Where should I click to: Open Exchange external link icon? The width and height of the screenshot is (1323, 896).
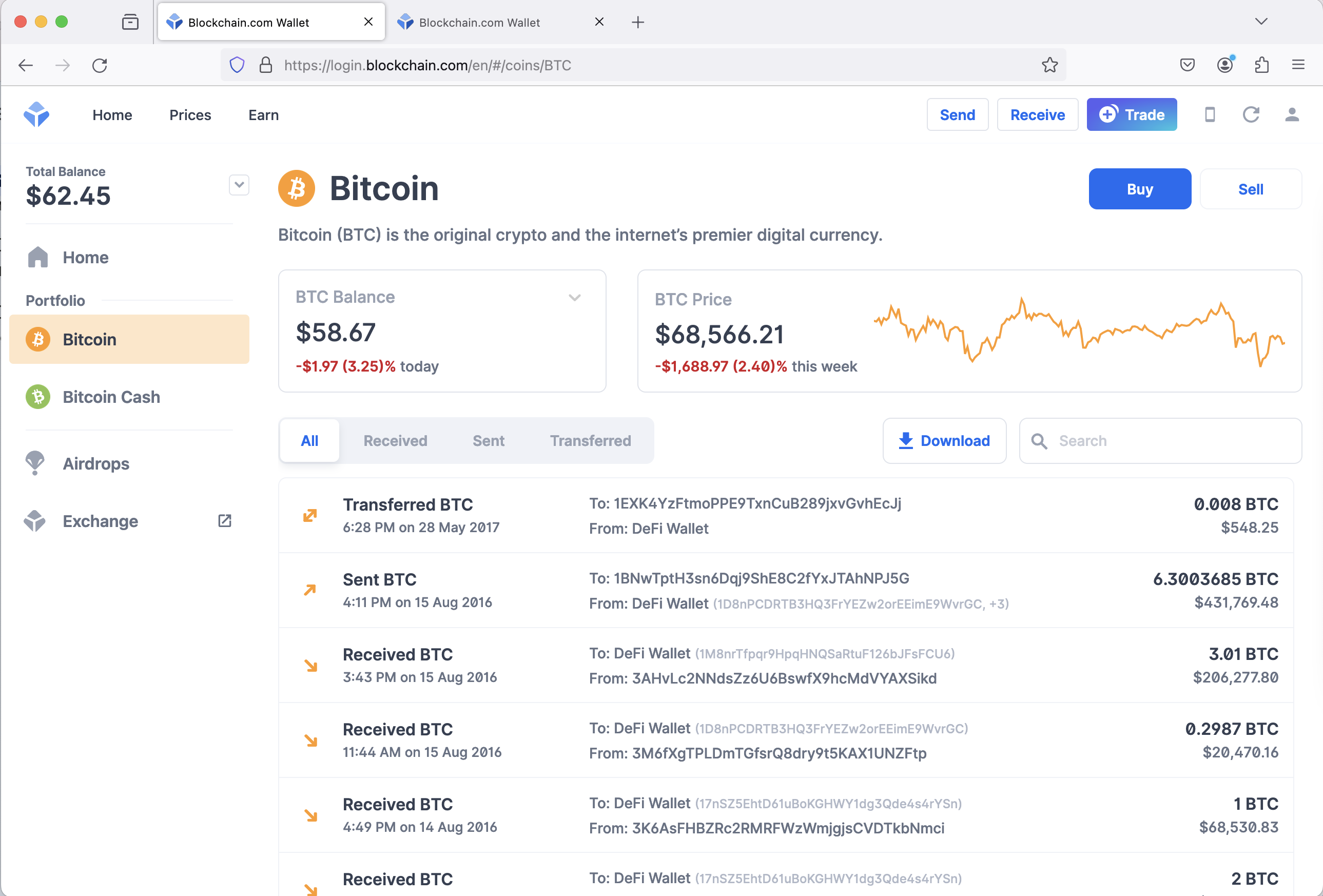(224, 520)
